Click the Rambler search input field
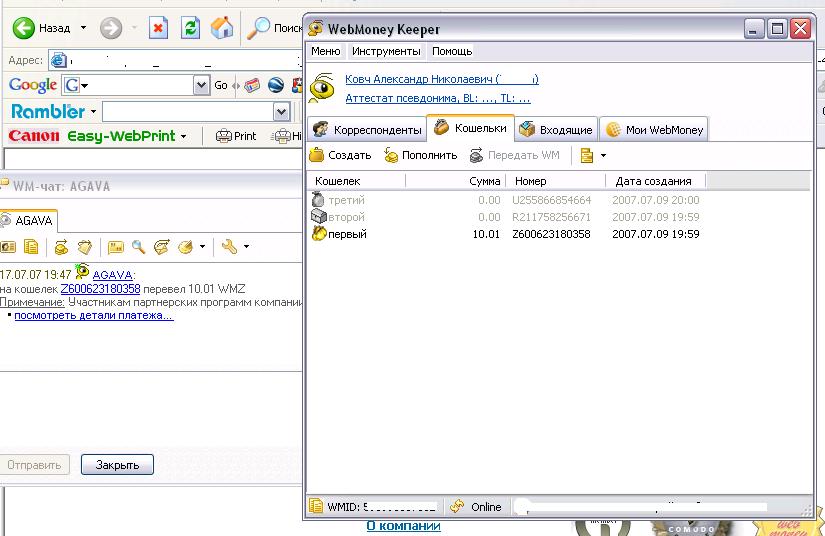 pos(188,112)
